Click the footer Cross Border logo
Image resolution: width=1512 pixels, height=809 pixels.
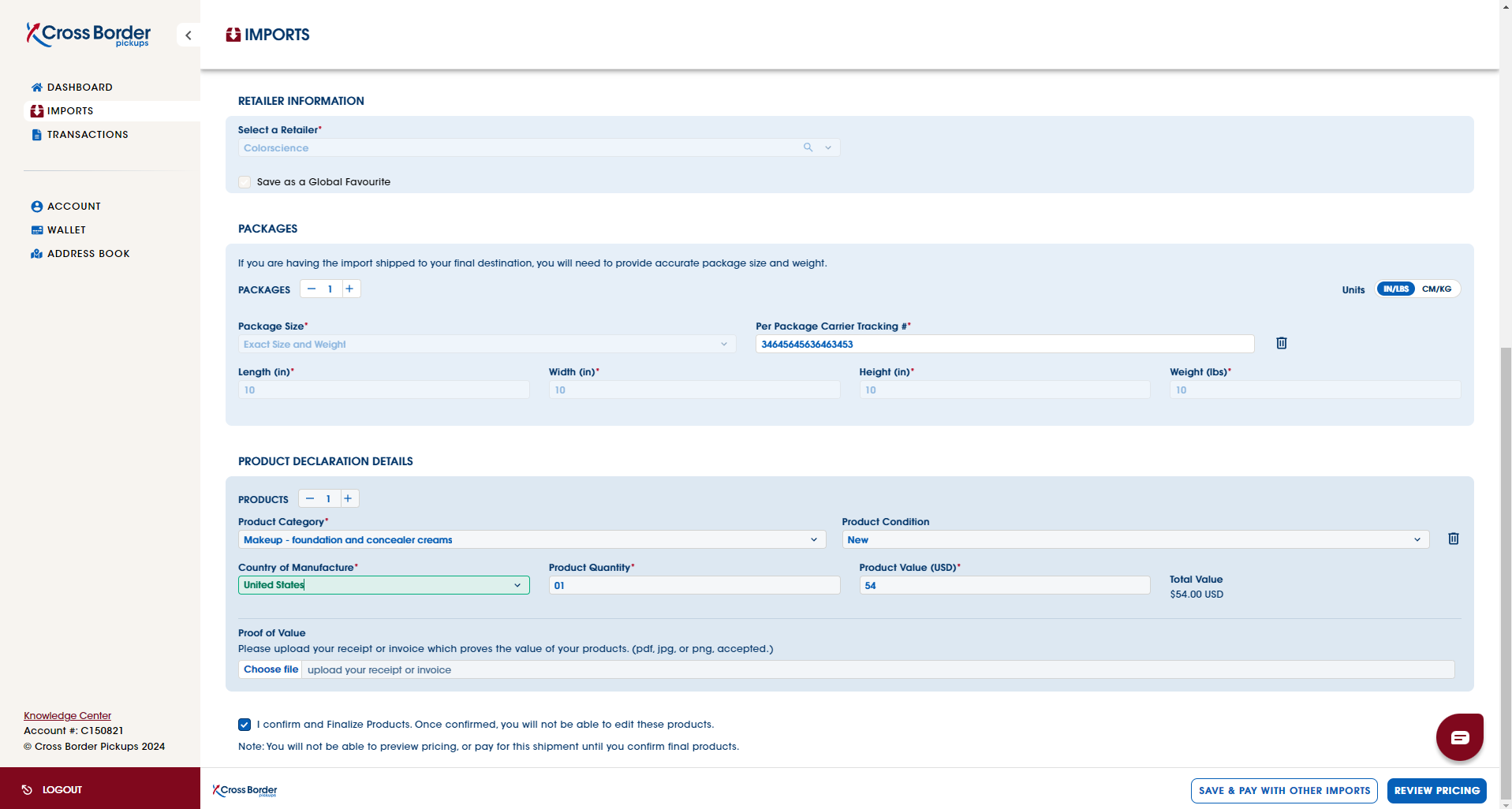coord(245,790)
